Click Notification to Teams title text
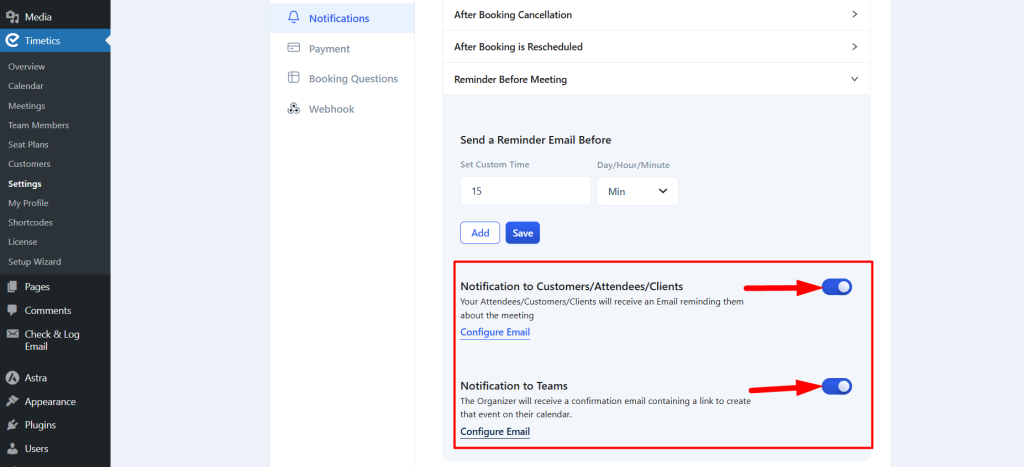The width and height of the screenshot is (1024, 467). 514,386
